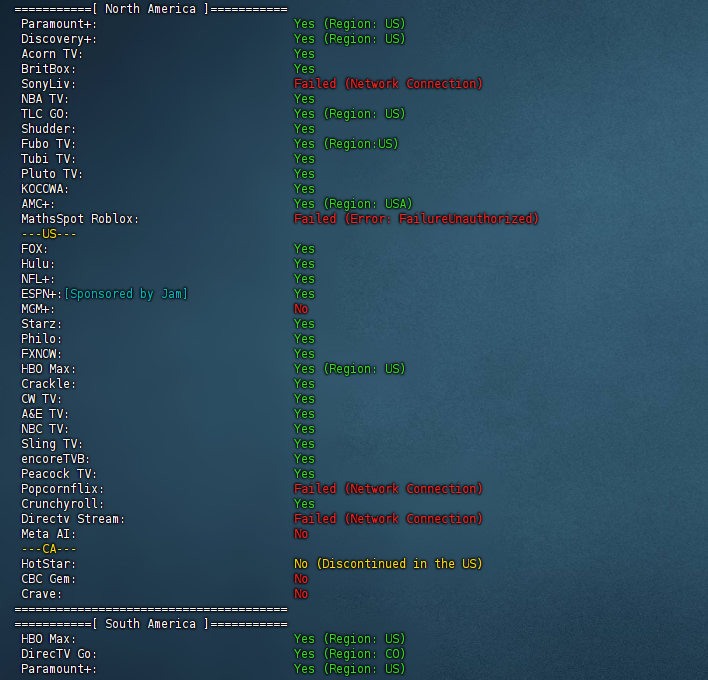The image size is (708, 680).
Task: Select the 'Starz:' label
Action: [x=41, y=324]
